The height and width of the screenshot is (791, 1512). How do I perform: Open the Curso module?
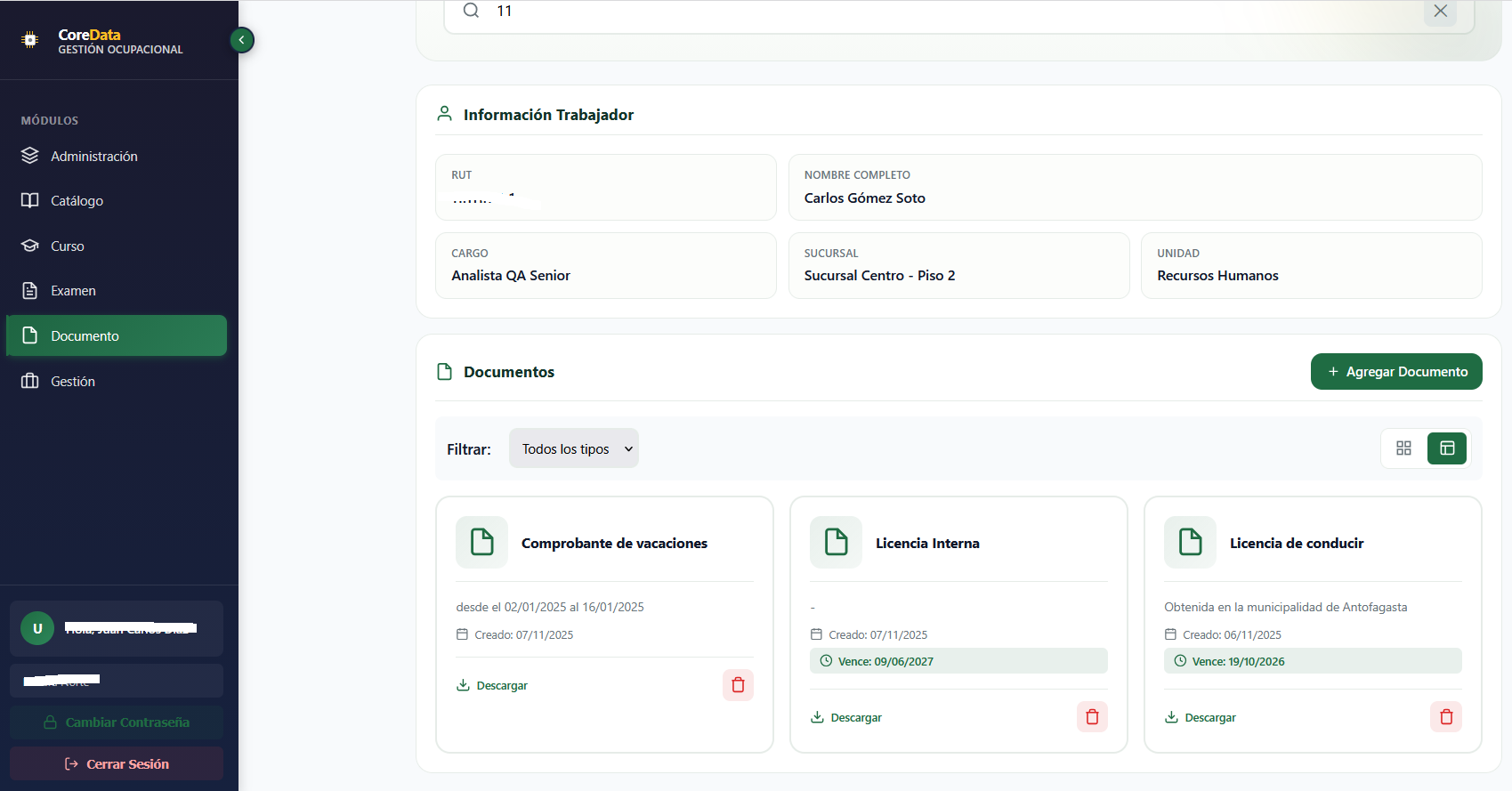click(x=68, y=246)
